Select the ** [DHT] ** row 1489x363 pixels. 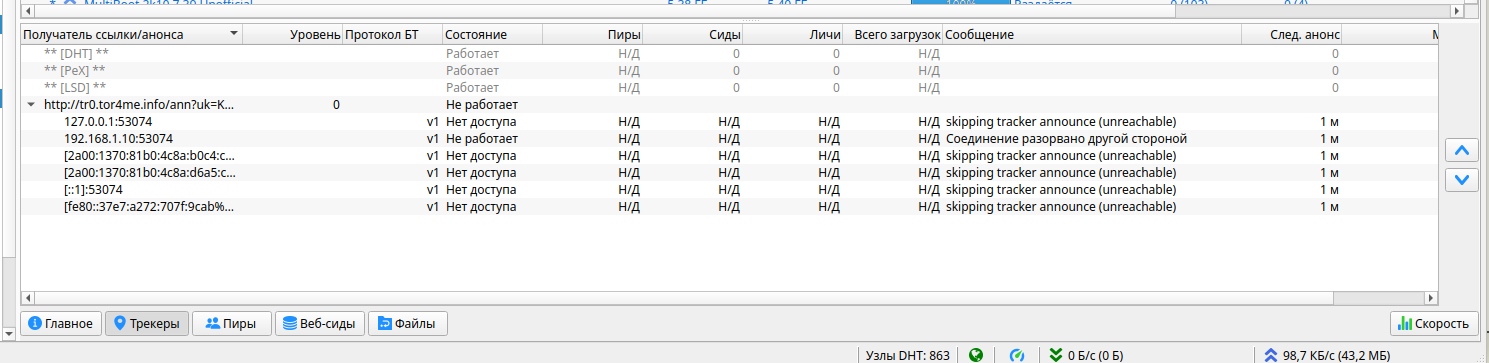tap(729, 53)
